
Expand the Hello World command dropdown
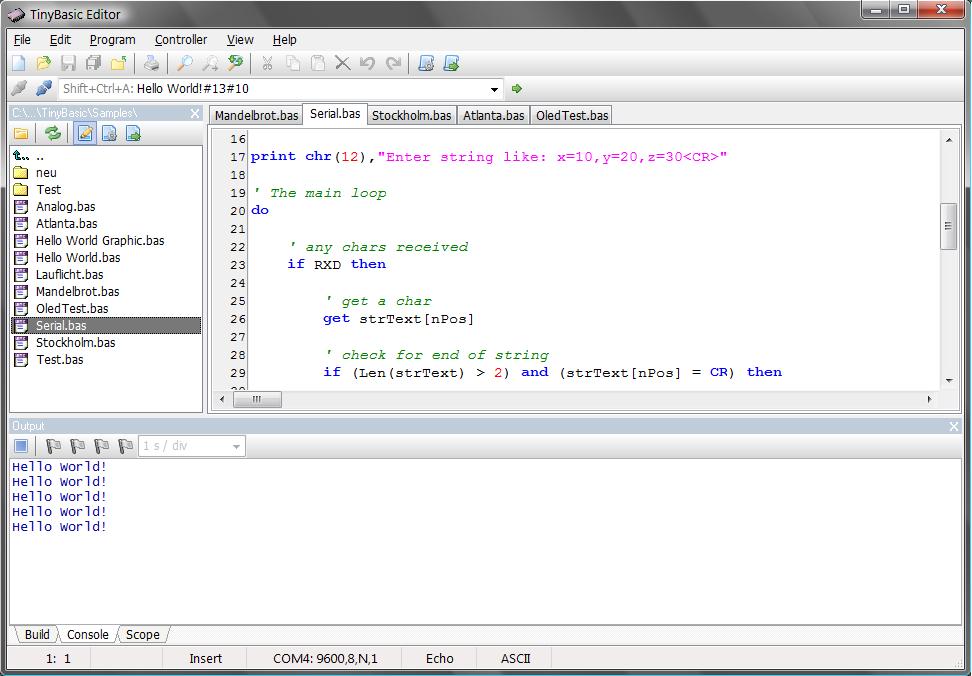(494, 89)
